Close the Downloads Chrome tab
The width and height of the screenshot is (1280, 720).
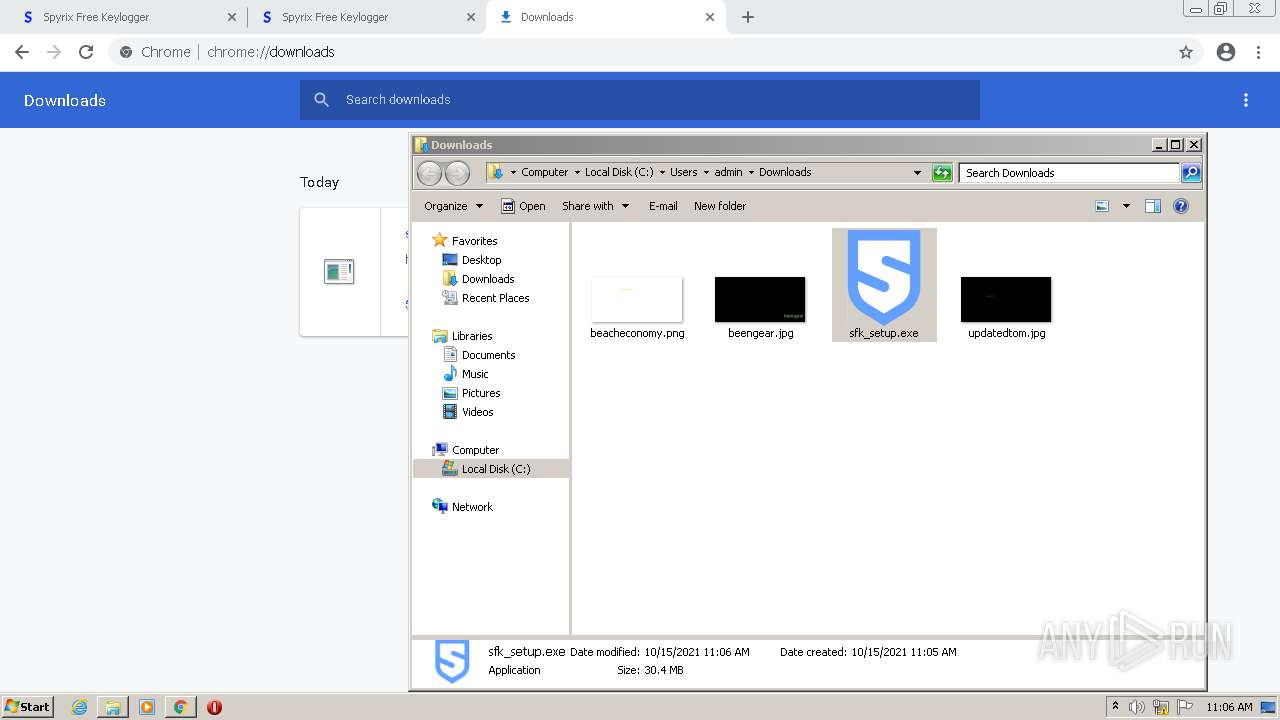(x=710, y=17)
